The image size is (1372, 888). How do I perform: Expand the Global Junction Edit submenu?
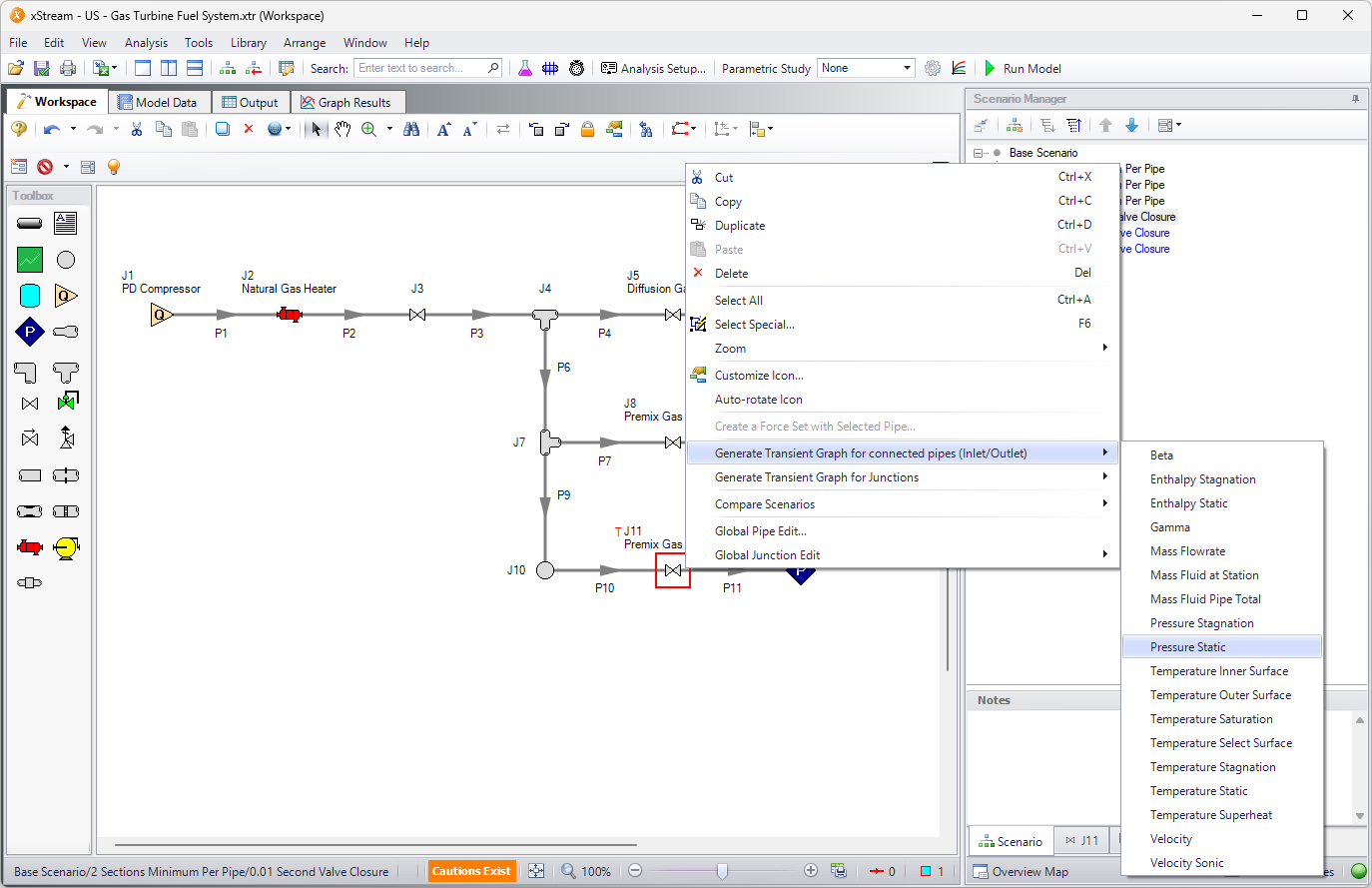coord(1104,554)
